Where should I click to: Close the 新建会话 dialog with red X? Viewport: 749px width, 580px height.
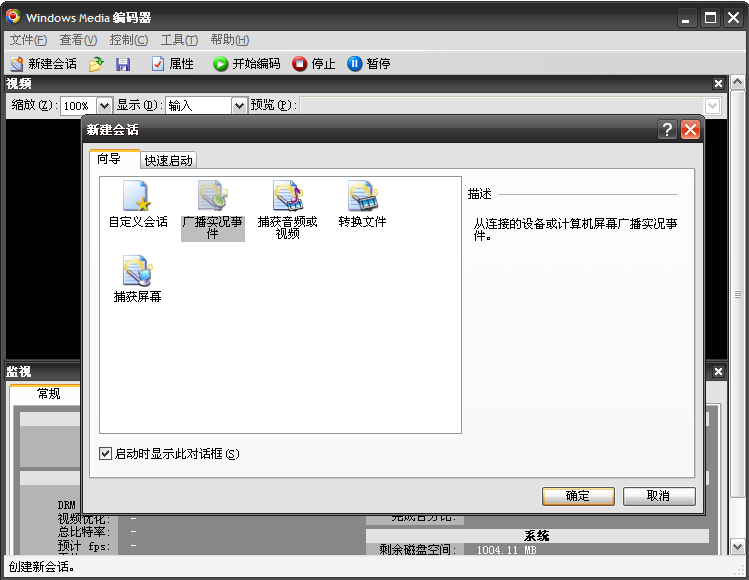click(x=690, y=129)
